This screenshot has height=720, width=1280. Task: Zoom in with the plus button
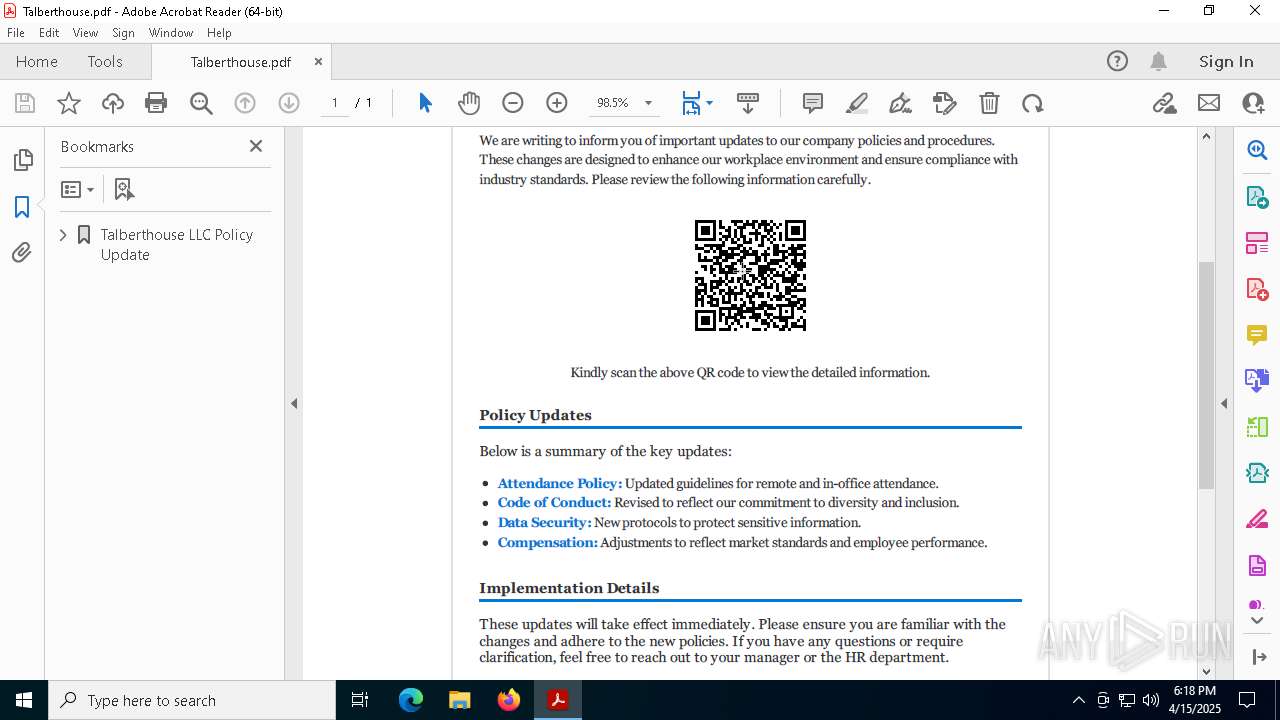click(557, 103)
